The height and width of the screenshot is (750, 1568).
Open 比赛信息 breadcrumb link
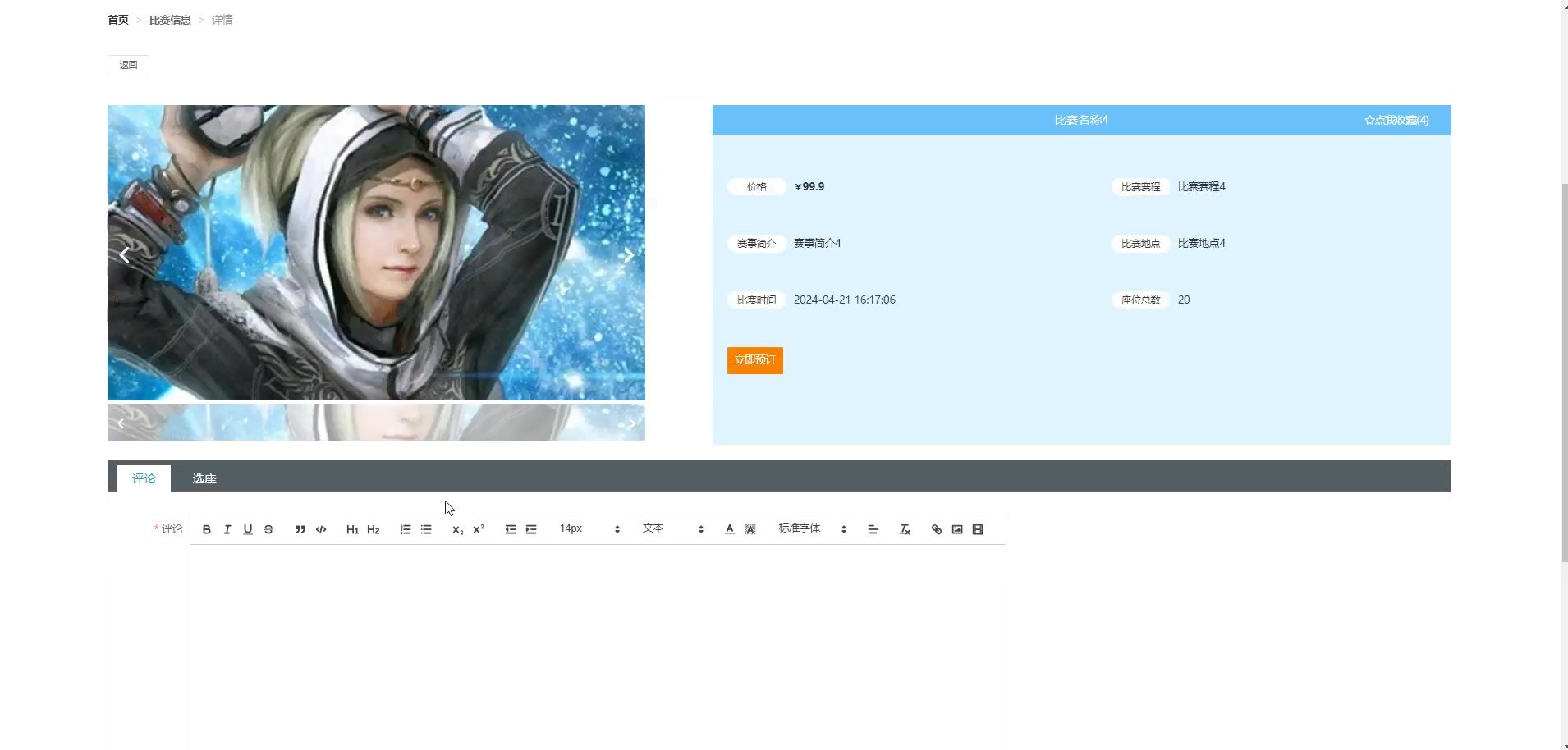(170, 20)
